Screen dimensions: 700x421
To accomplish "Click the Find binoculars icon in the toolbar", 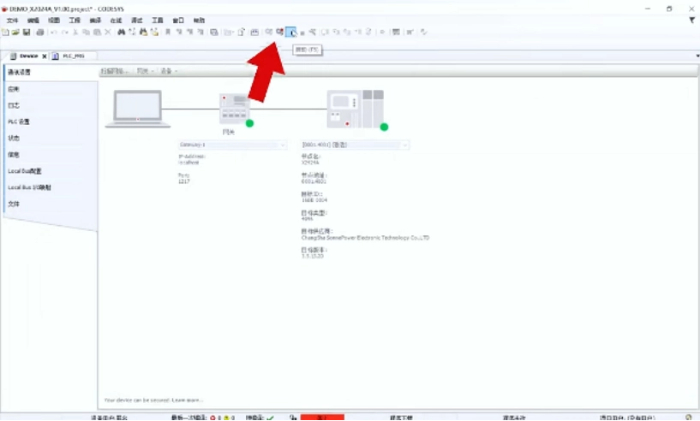I will (x=121, y=32).
